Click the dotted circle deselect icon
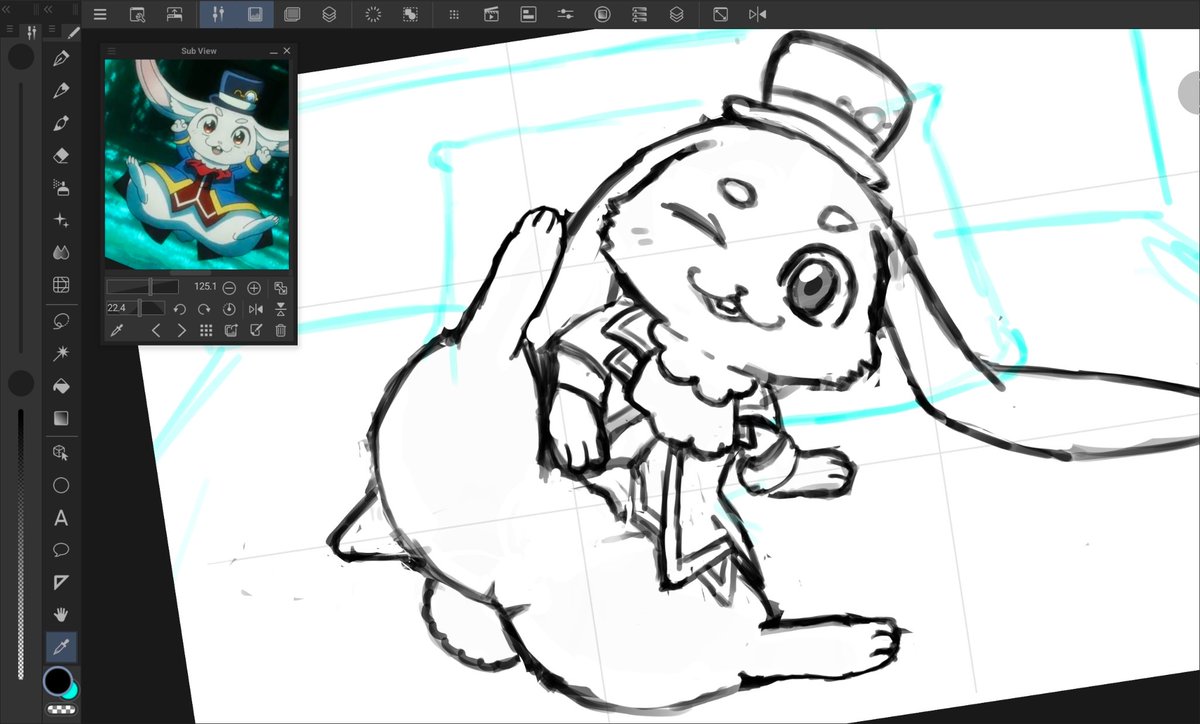Screen dimensions: 1200x724 pos(373,15)
